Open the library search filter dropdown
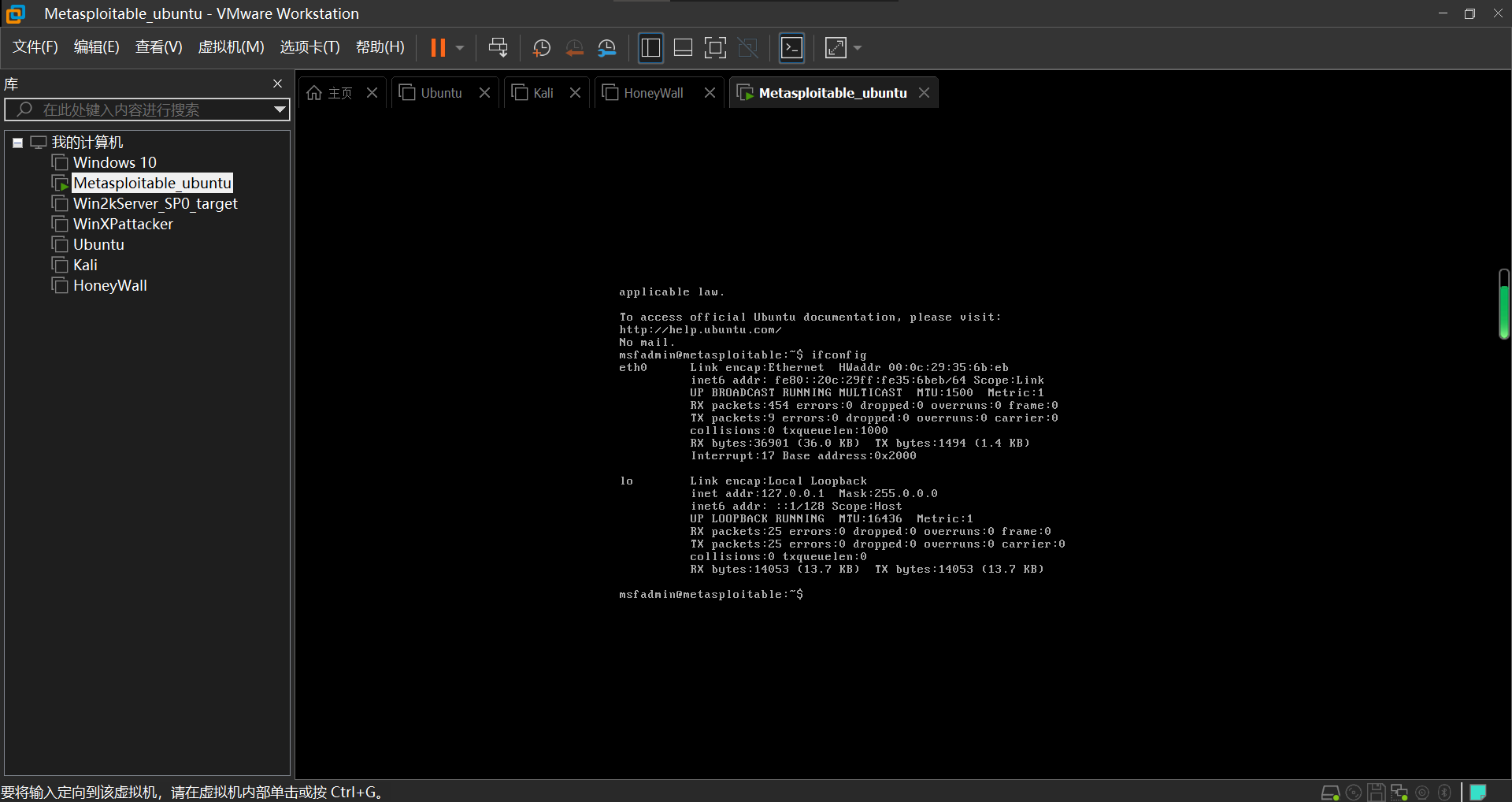Screen dimensions: 1512x802 tap(280, 110)
